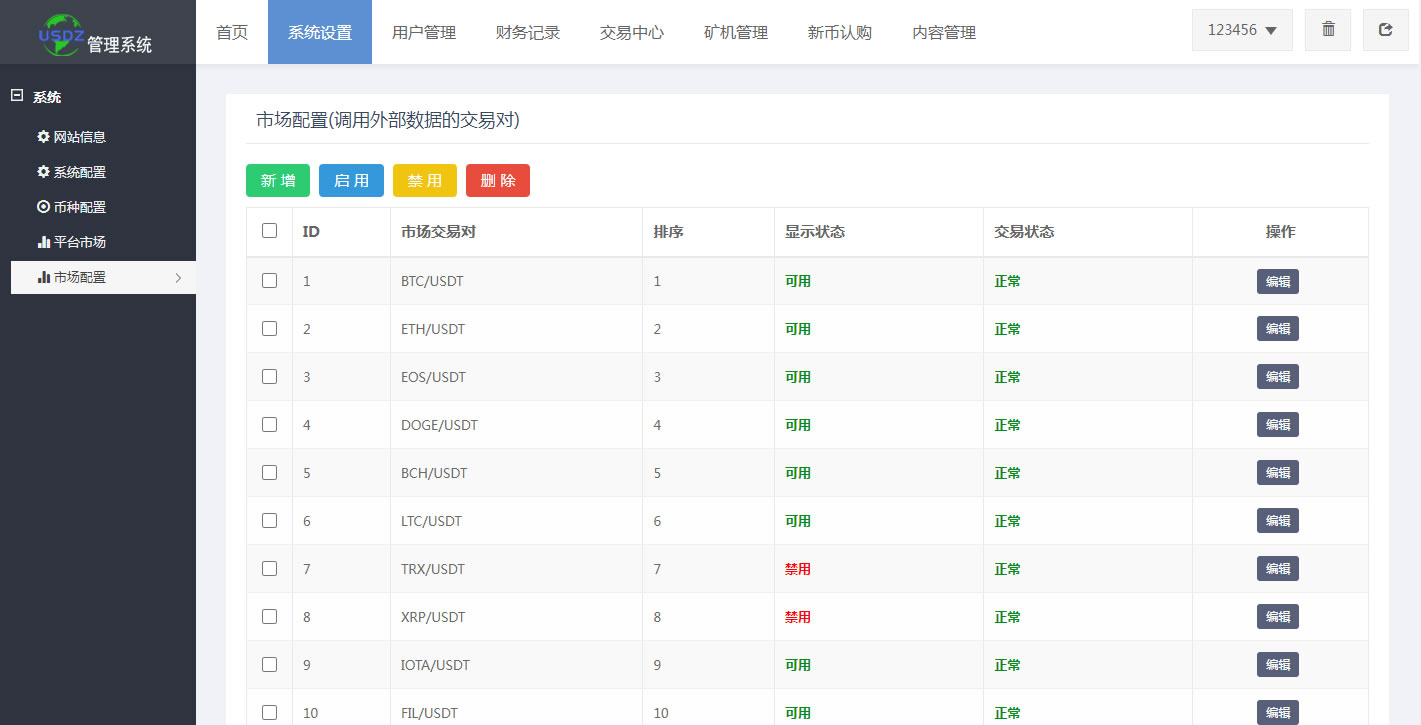The image size is (1421, 725).
Task: Check the box for BTC/USDT row
Action: (x=269, y=281)
